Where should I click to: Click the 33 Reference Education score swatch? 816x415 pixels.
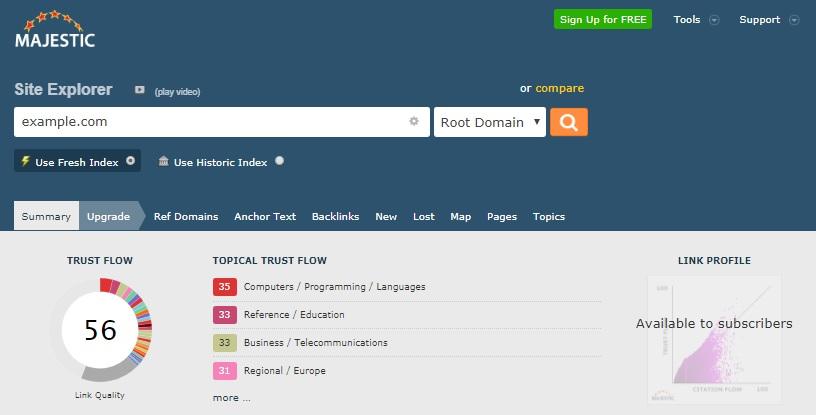[224, 315]
